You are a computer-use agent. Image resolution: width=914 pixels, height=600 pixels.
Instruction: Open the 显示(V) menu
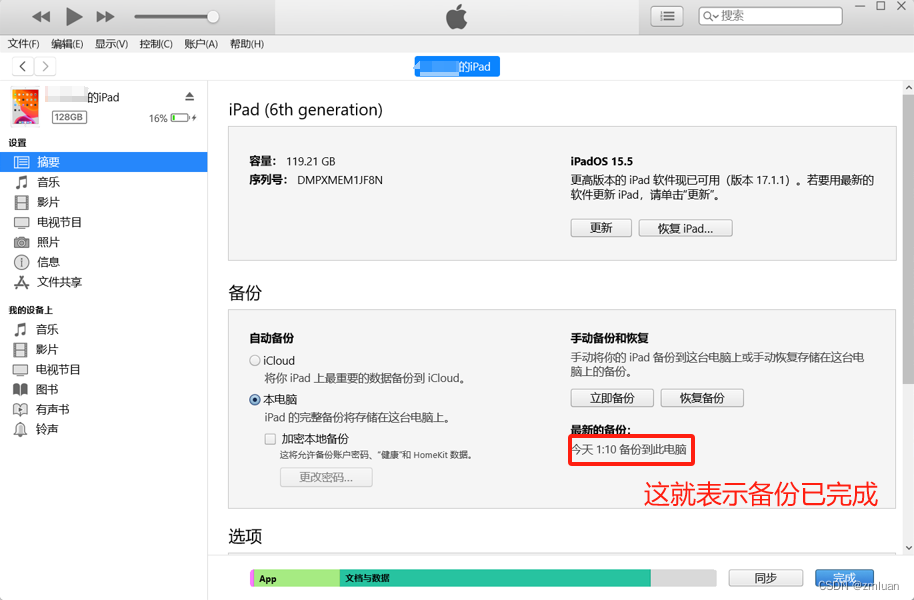pos(111,44)
